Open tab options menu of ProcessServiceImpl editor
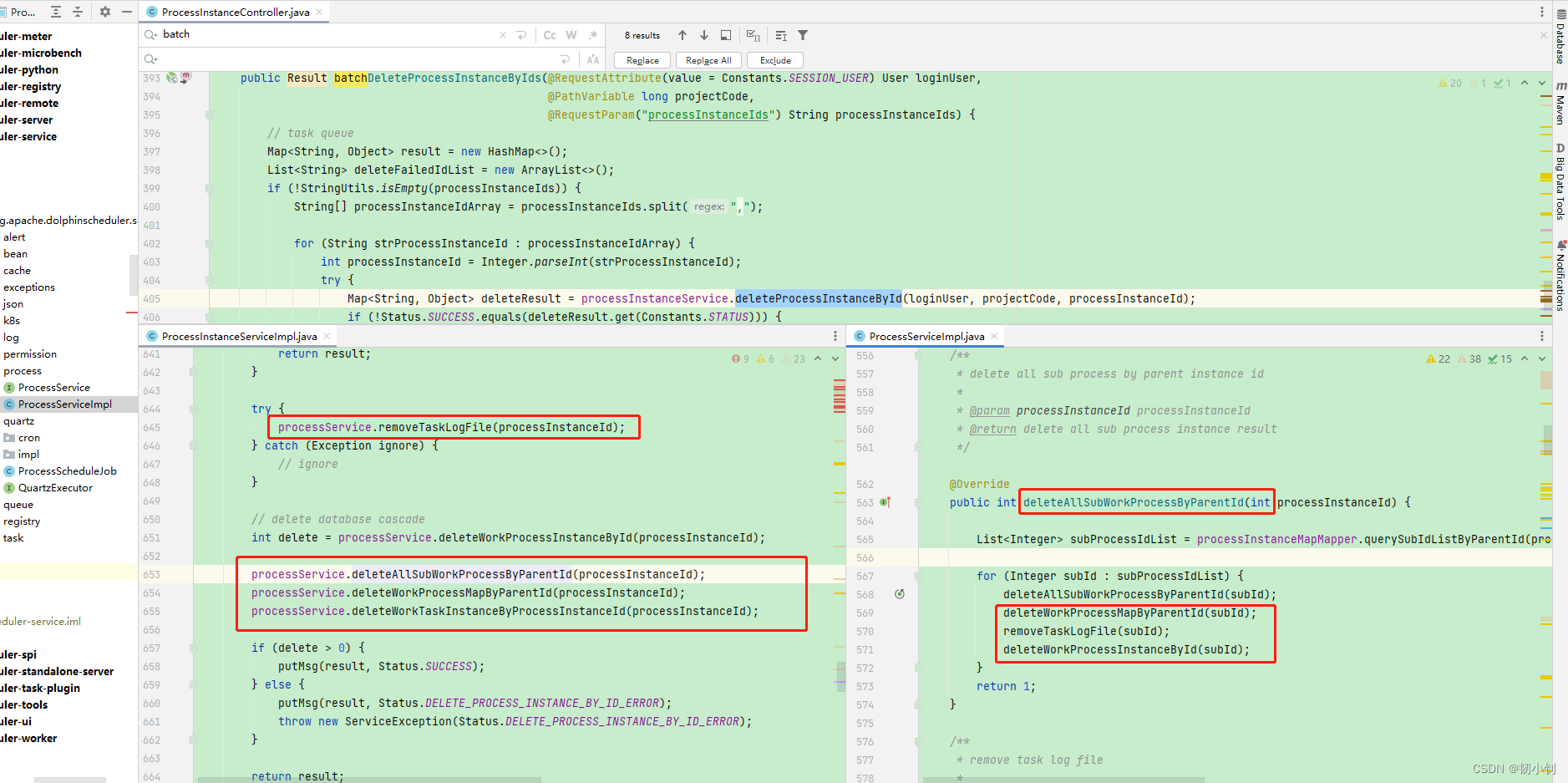Screen dimensions: 1568x783 pos(1542,336)
